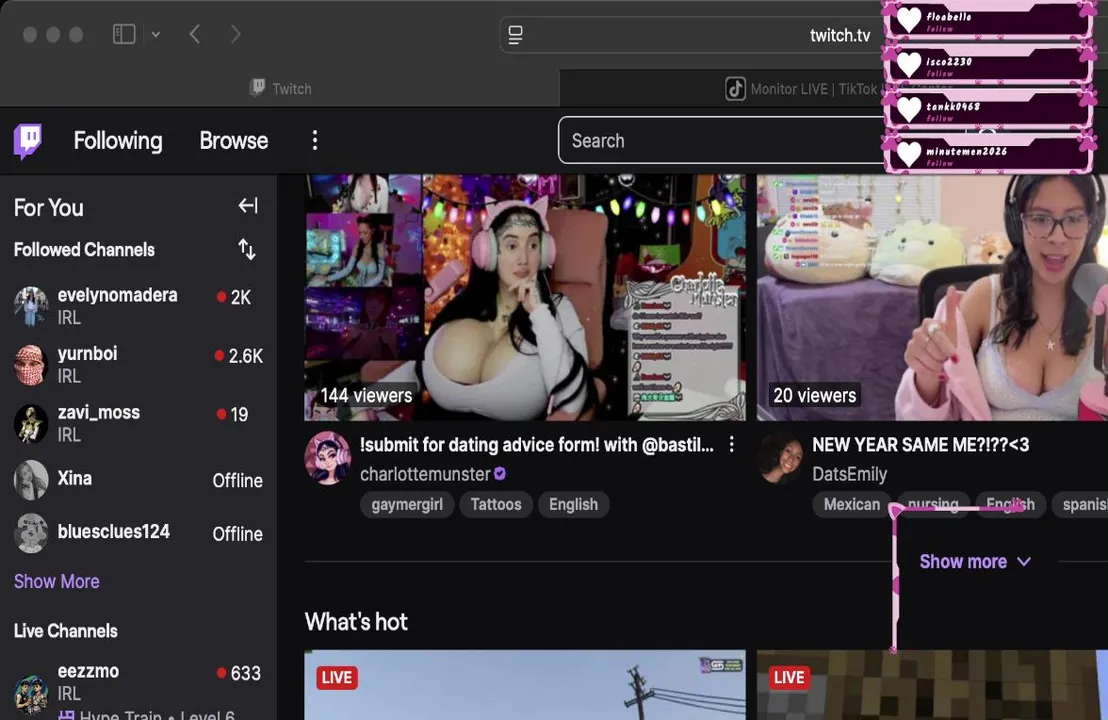This screenshot has height=720, width=1108.
Task: Sort Followed Channels with arrows icon
Action: pos(247,249)
